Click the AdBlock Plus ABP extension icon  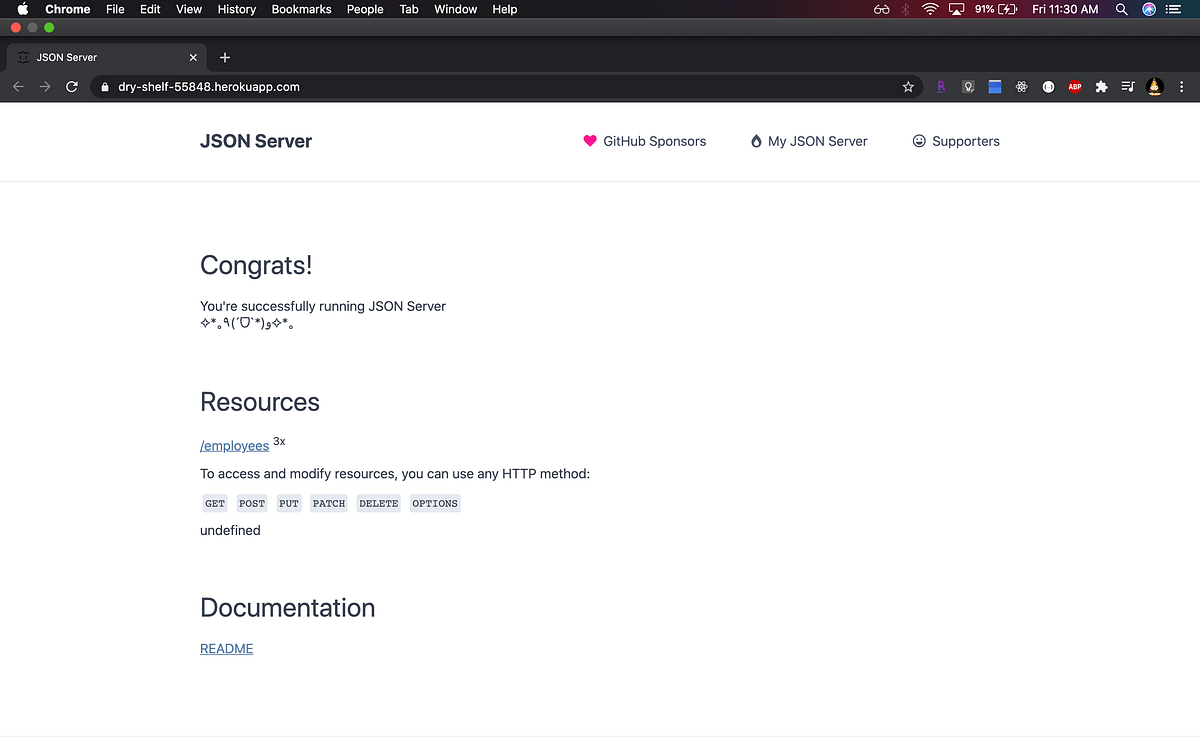pyautogui.click(x=1075, y=87)
